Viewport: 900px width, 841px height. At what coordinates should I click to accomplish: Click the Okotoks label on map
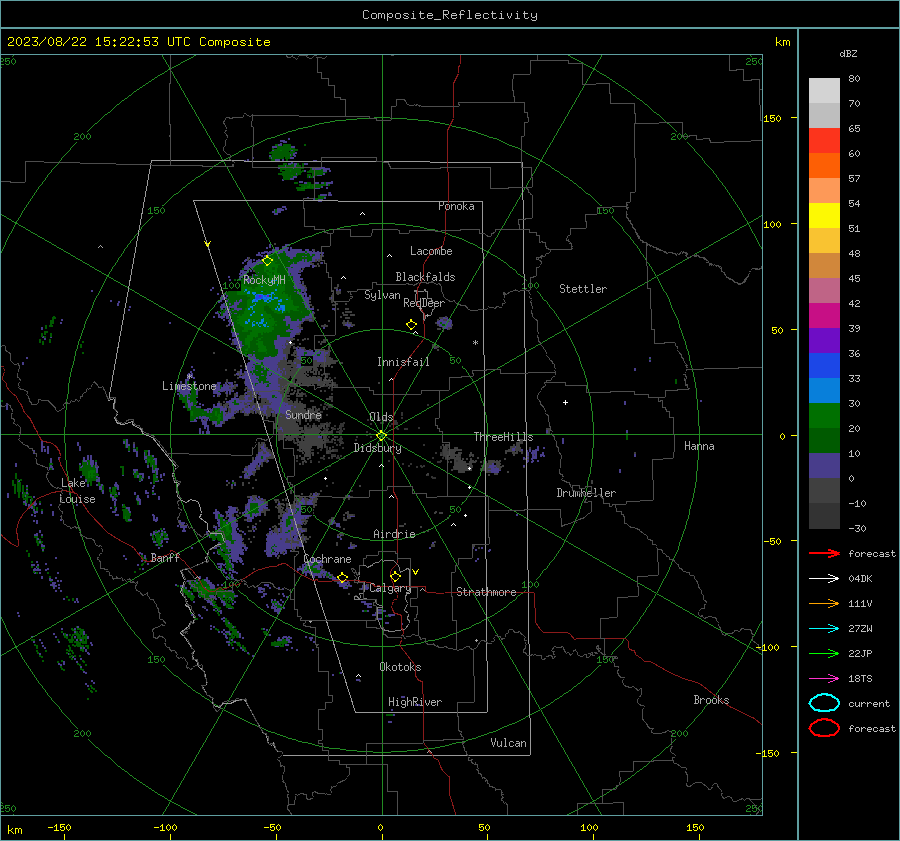(x=400, y=667)
